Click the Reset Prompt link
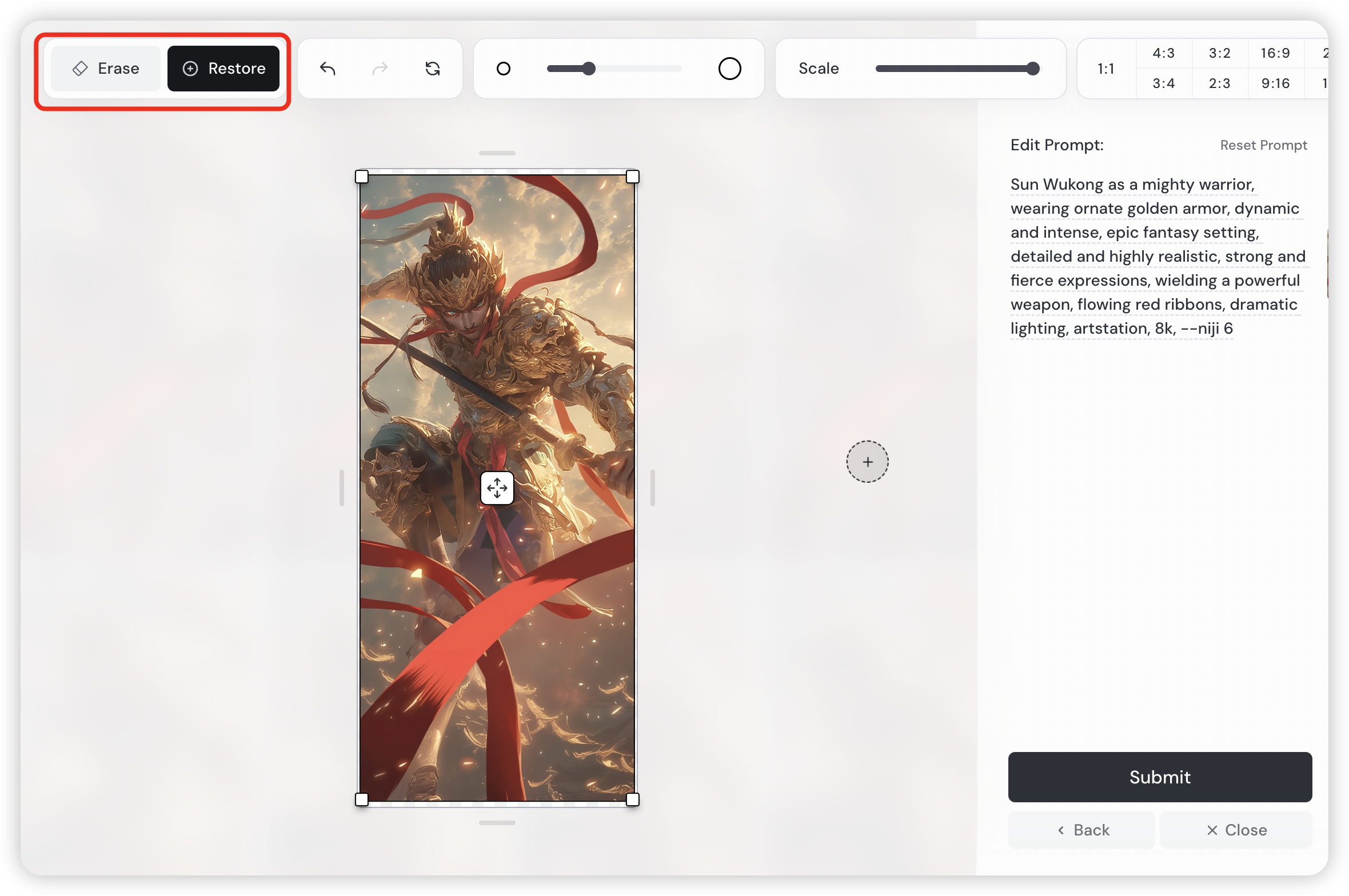The image size is (1349, 896). (x=1263, y=145)
